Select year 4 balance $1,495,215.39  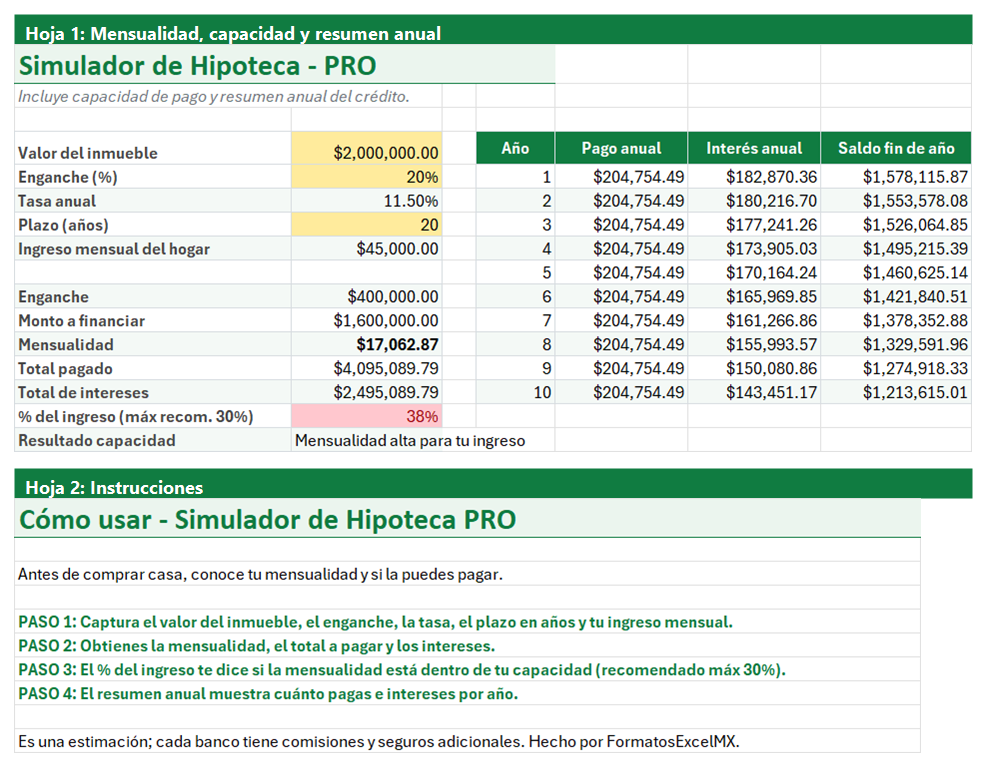(896, 249)
